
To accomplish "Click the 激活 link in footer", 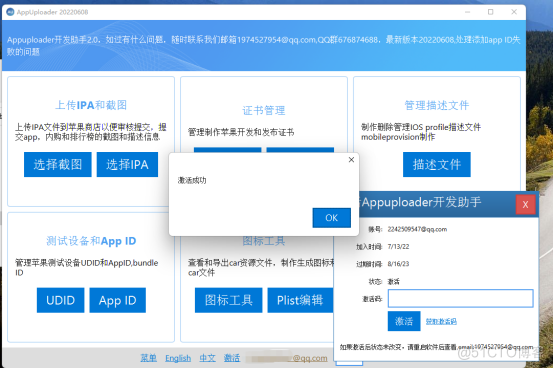I will [232, 358].
